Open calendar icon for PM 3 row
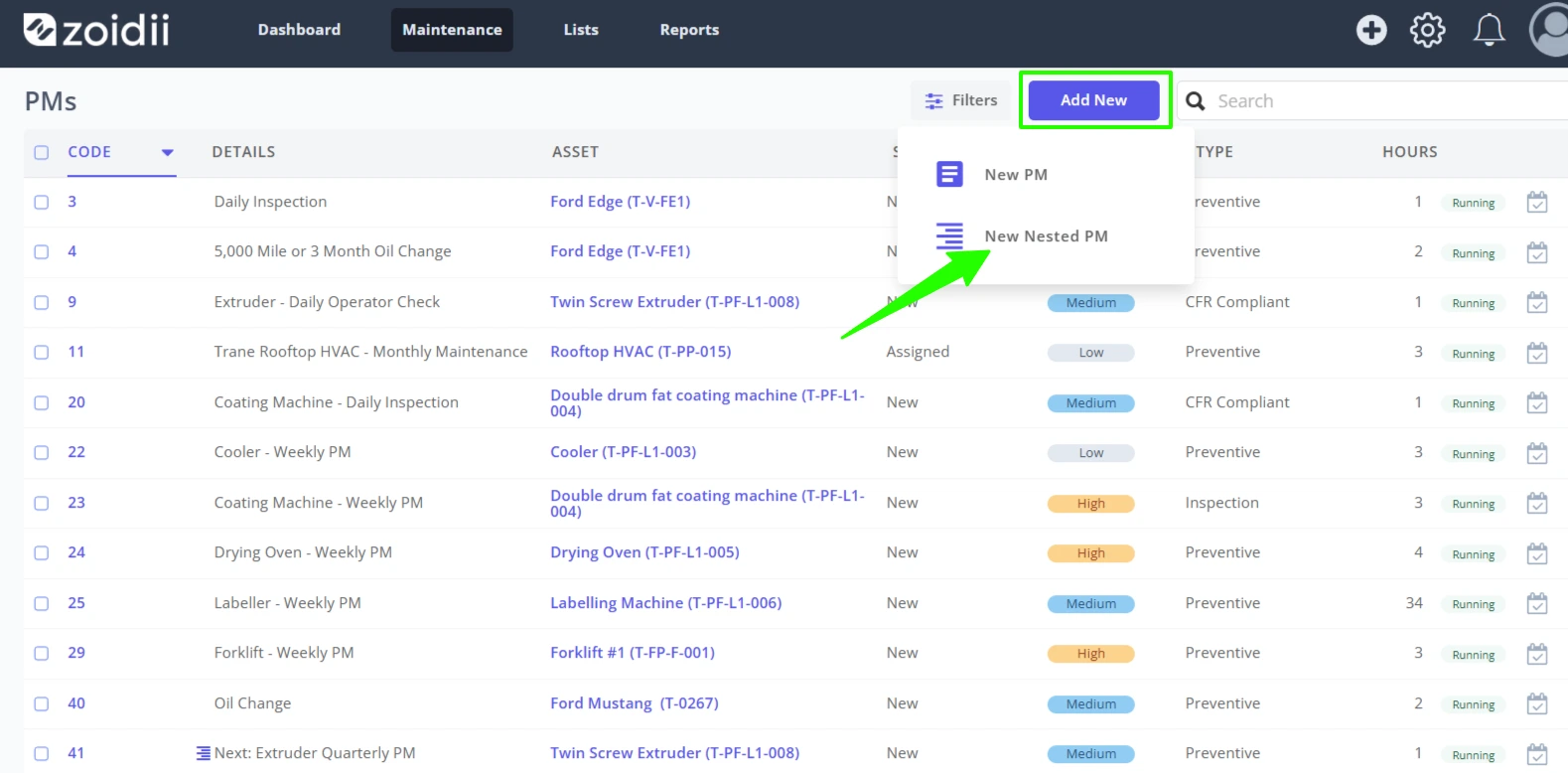 tap(1537, 202)
